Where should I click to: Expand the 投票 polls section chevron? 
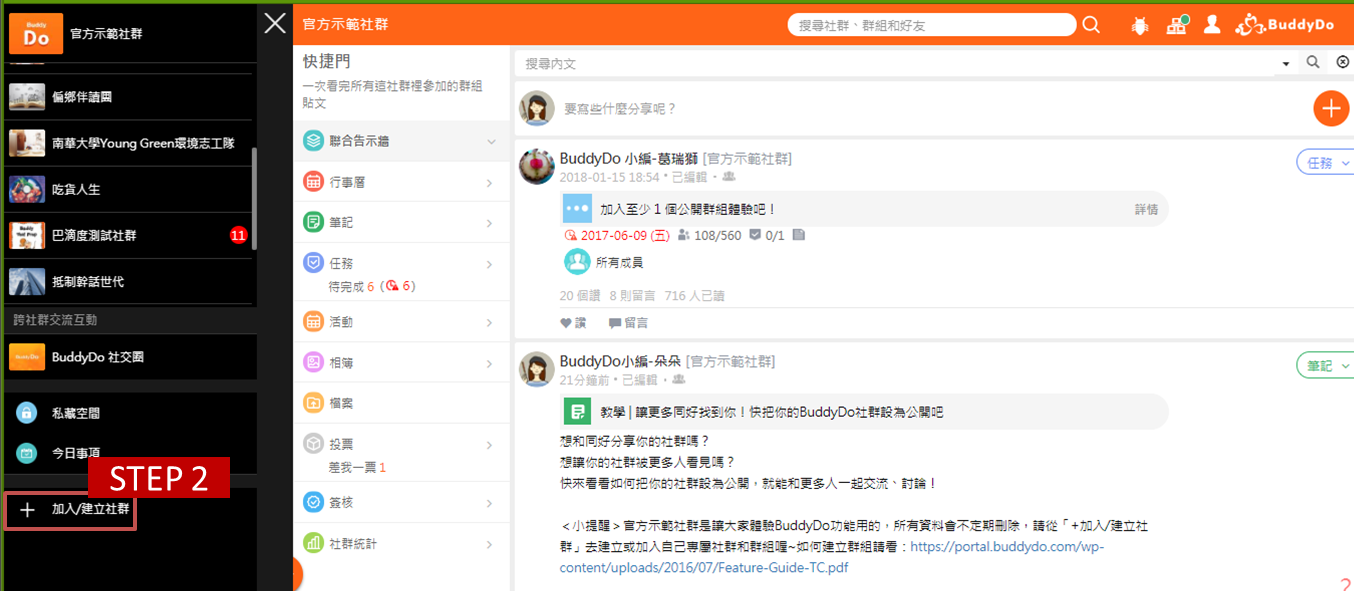(x=489, y=443)
